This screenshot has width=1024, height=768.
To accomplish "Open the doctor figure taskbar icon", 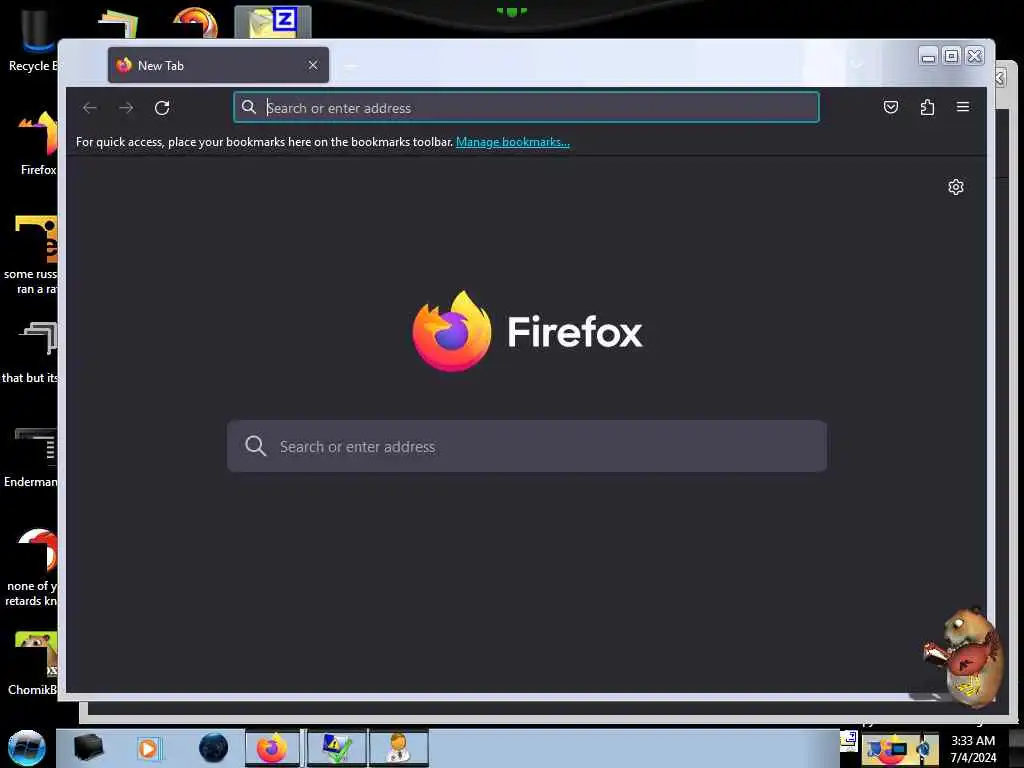I will (x=398, y=748).
